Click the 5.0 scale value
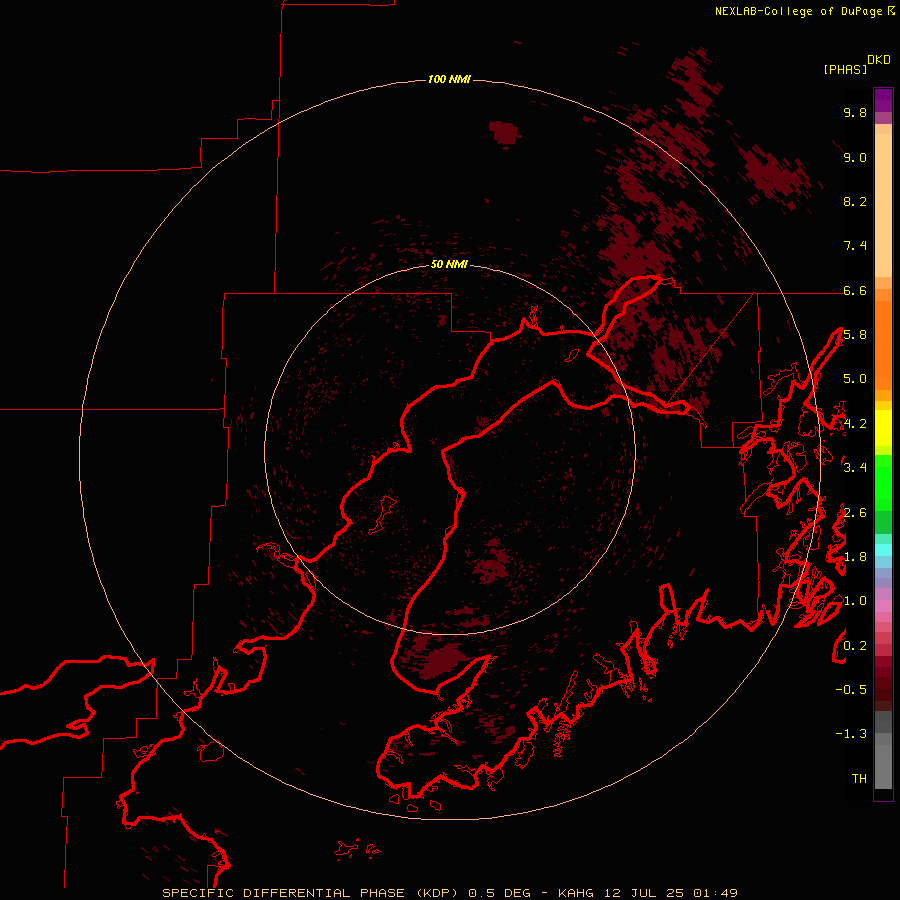The height and width of the screenshot is (900, 900). tap(855, 379)
